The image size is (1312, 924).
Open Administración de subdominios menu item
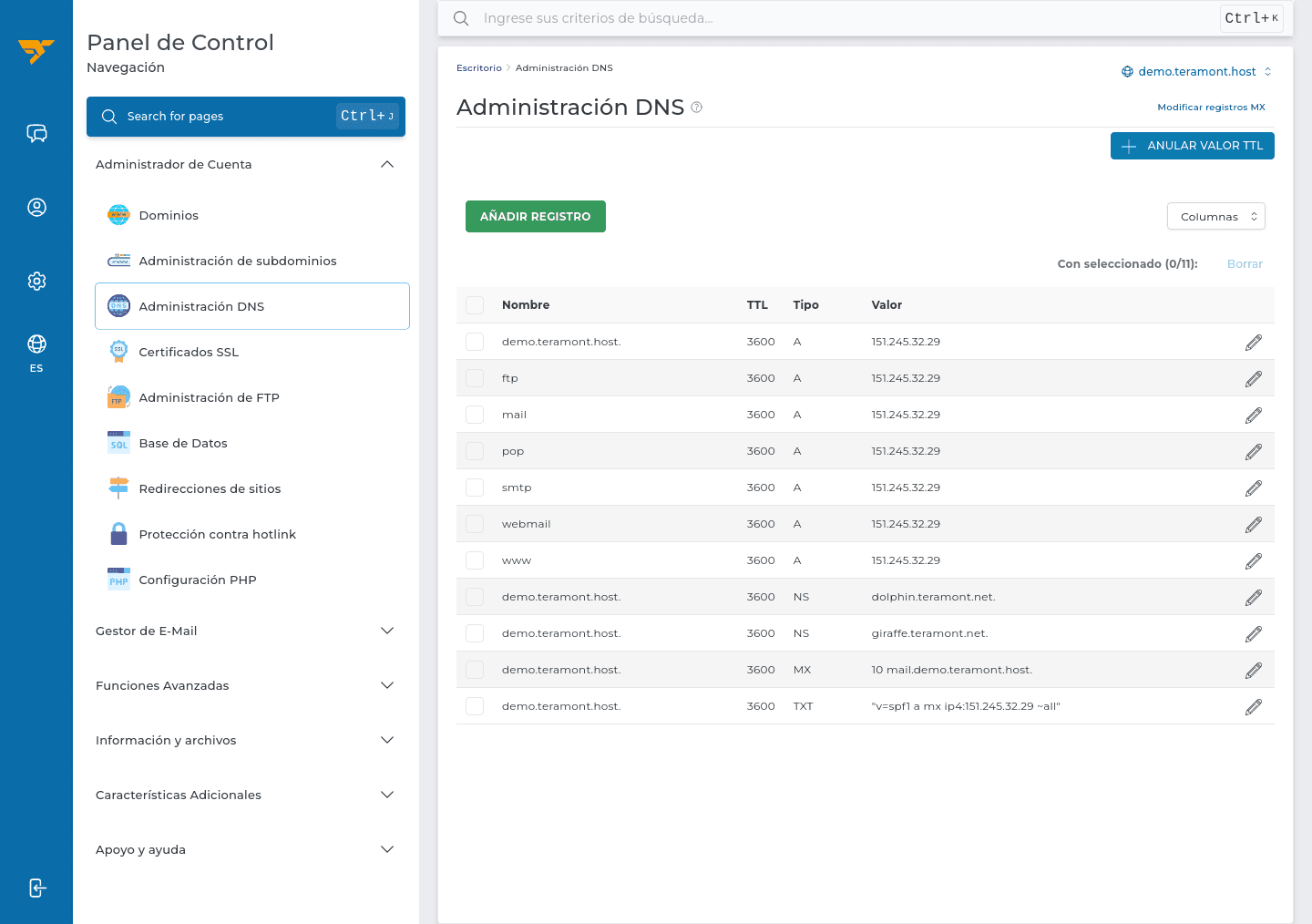click(x=252, y=261)
